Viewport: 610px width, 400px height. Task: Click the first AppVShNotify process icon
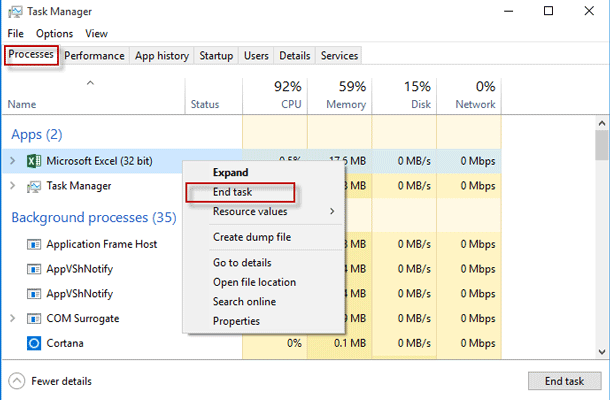pyautogui.click(x=33, y=269)
